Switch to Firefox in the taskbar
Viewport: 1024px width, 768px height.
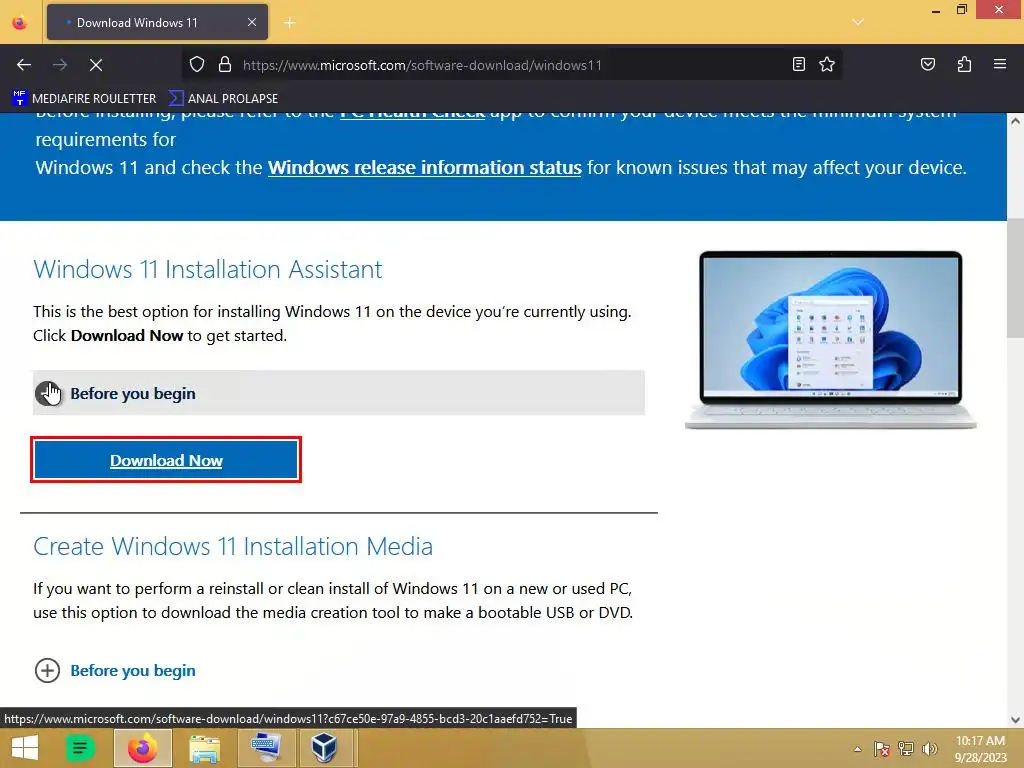click(142, 748)
